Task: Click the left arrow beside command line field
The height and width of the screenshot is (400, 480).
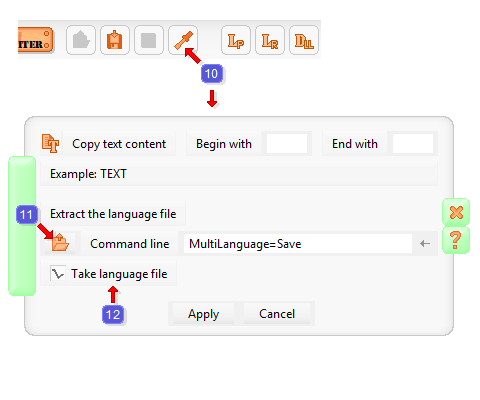Action: (x=425, y=244)
